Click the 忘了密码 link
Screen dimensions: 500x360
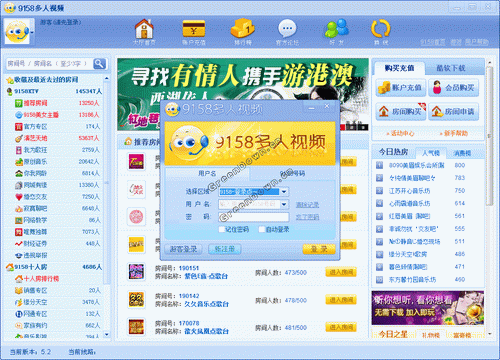tap(307, 217)
